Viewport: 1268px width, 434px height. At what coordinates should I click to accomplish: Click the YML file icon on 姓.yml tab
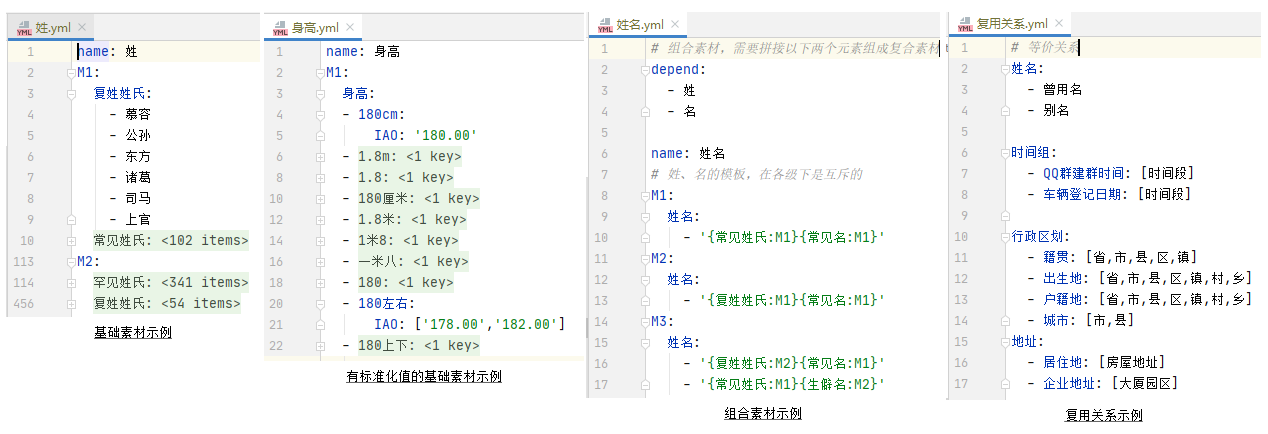(24, 29)
